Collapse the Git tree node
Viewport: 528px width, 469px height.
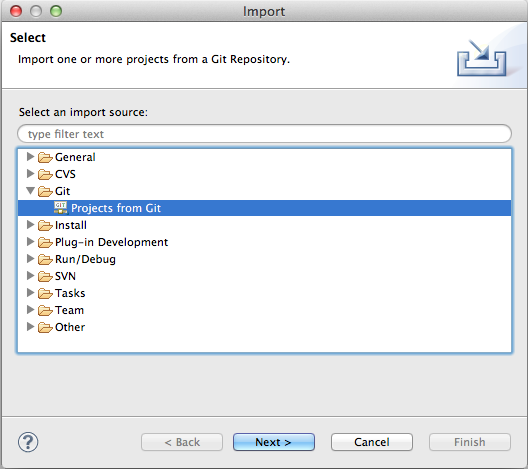pos(31,191)
